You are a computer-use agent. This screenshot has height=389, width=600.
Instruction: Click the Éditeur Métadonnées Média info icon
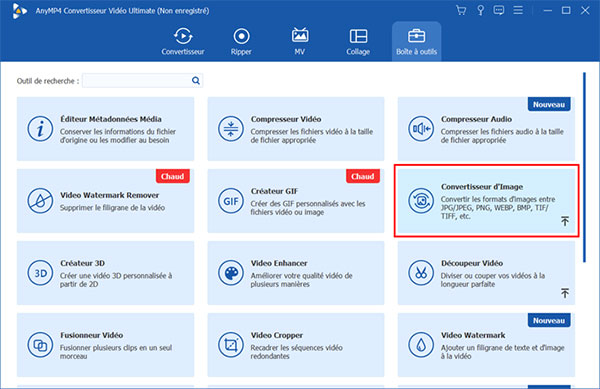pyautogui.click(x=40, y=129)
